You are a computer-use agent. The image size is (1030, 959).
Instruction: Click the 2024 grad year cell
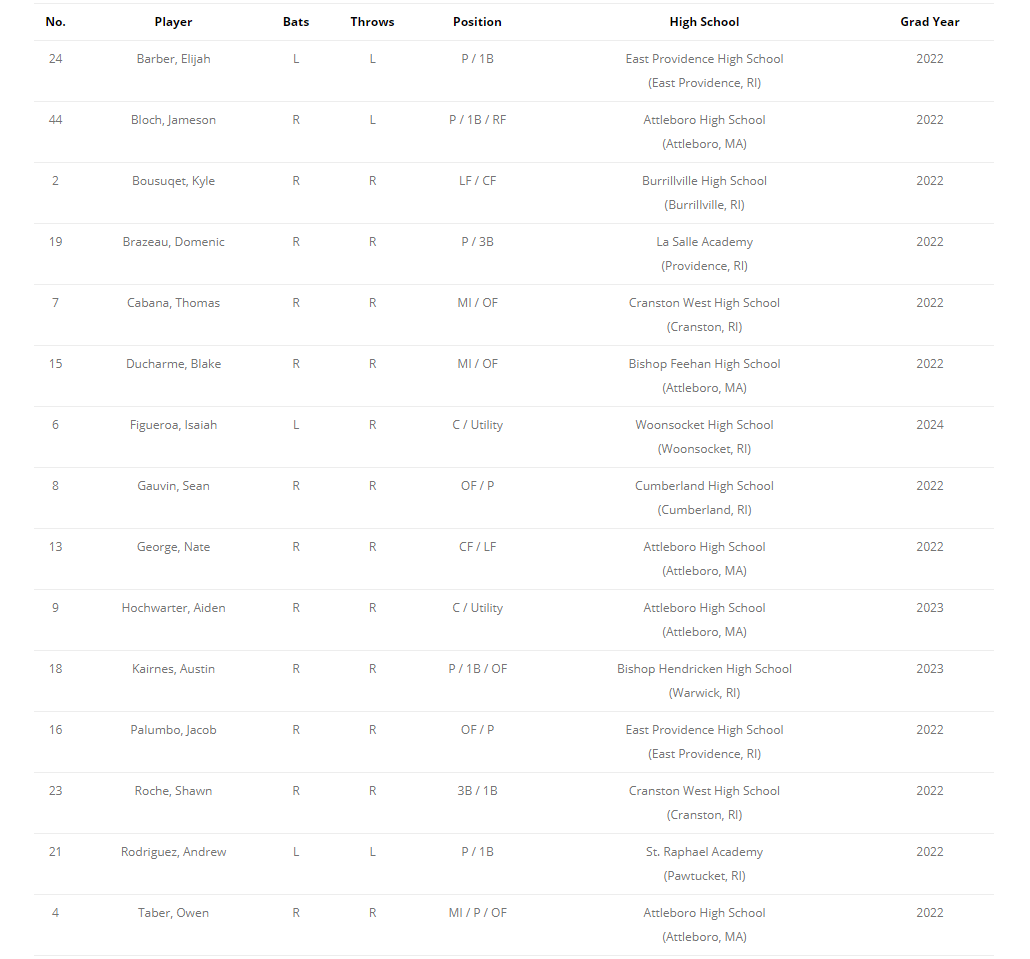point(929,425)
